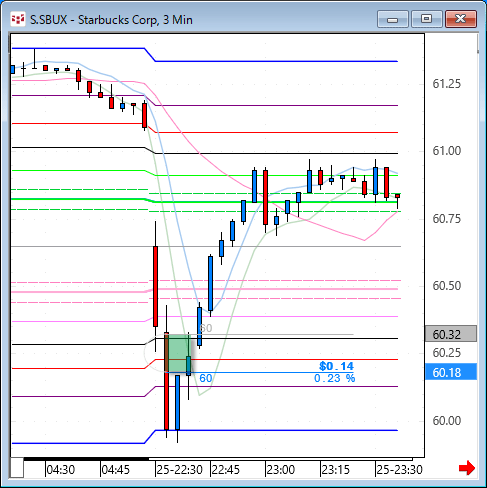Click the 60.25 price axis label

pyautogui.click(x=447, y=353)
